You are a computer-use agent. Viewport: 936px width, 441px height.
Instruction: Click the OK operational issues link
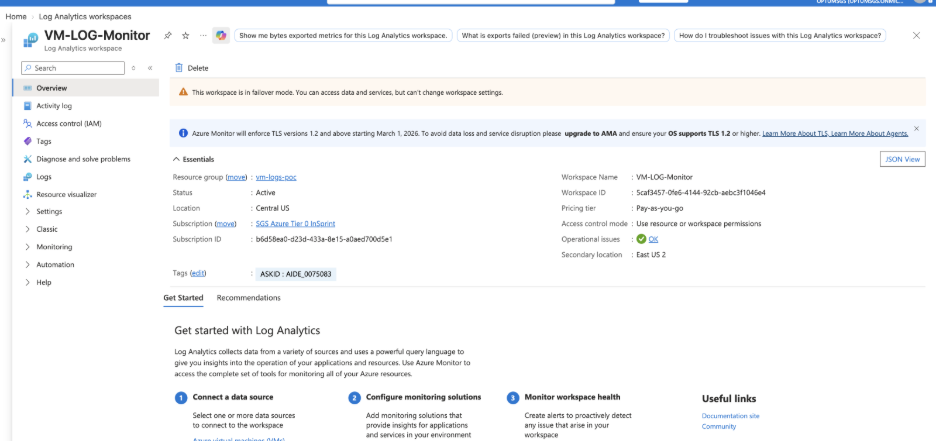coord(653,239)
